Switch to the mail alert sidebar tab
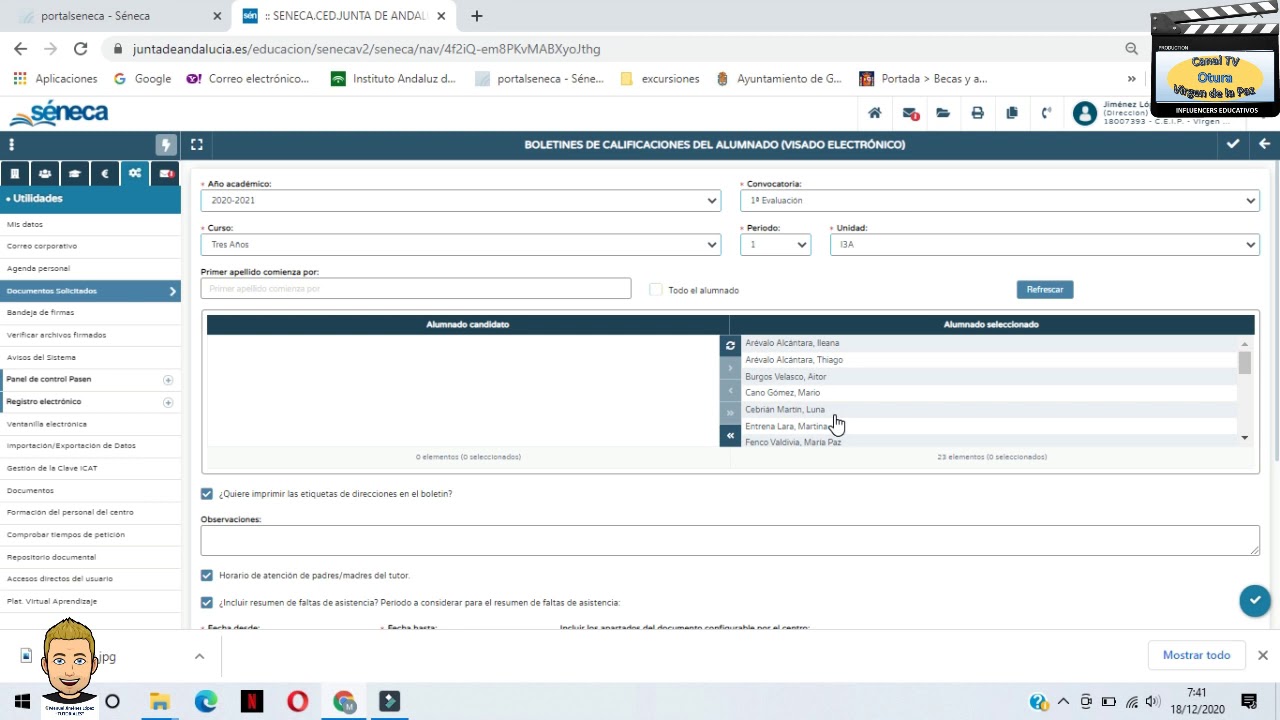 (165, 173)
